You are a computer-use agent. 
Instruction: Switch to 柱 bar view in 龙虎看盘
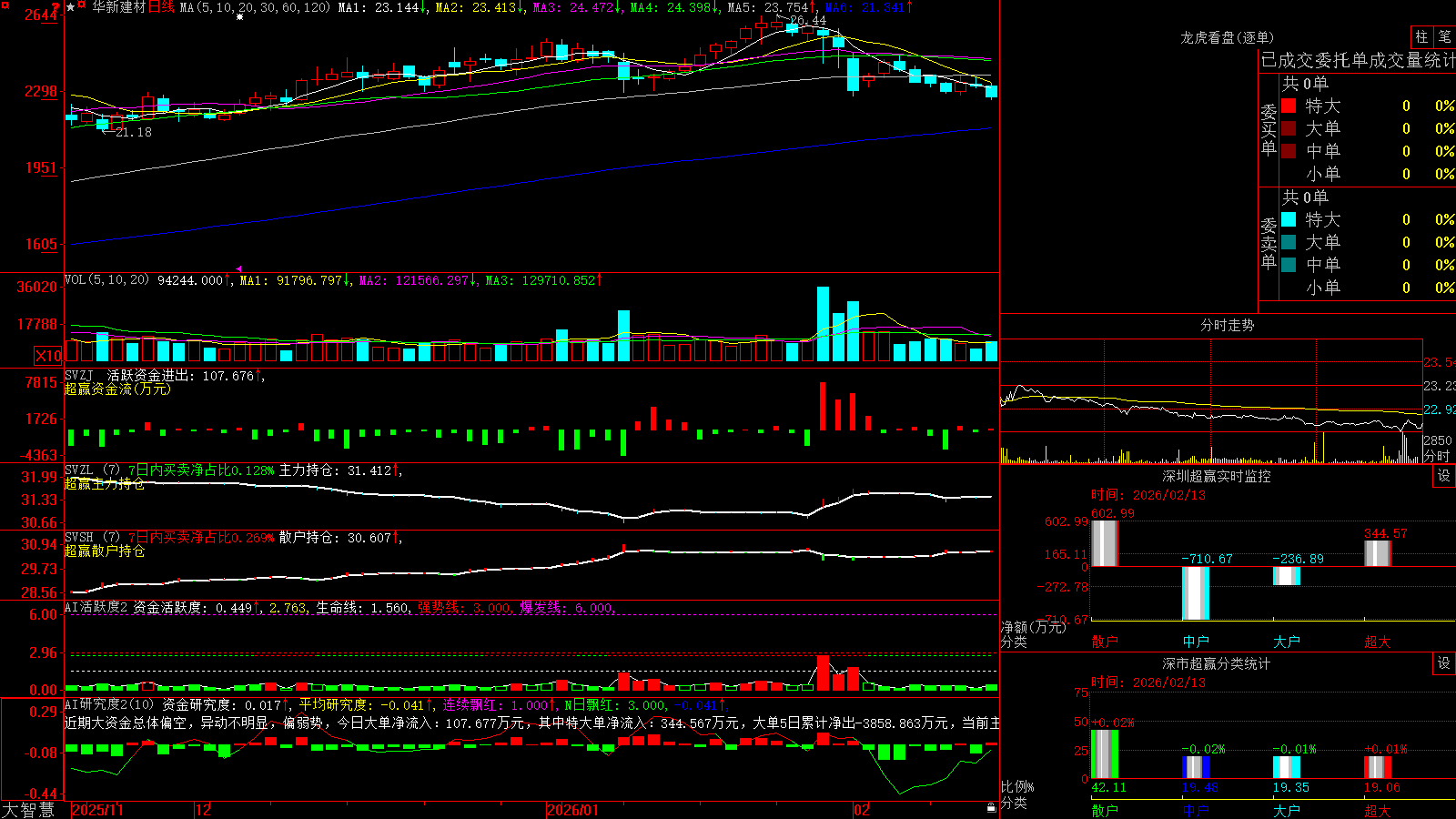(1421, 37)
